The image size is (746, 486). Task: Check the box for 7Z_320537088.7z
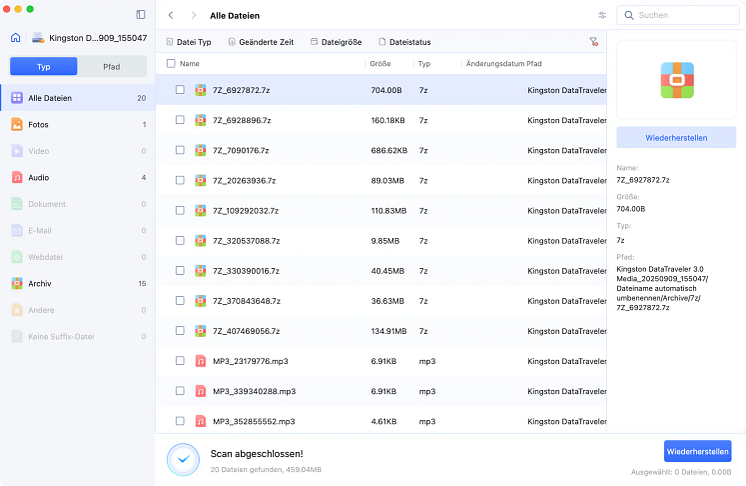pos(180,240)
